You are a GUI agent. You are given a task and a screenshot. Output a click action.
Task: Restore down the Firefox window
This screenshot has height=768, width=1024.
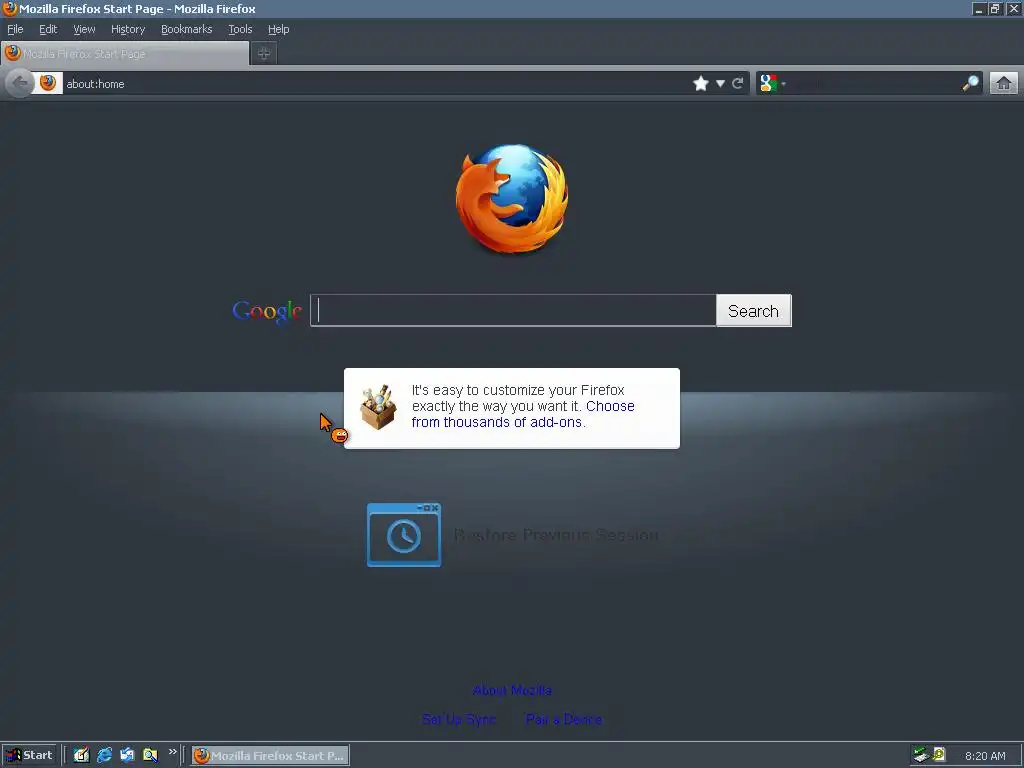[x=995, y=9]
